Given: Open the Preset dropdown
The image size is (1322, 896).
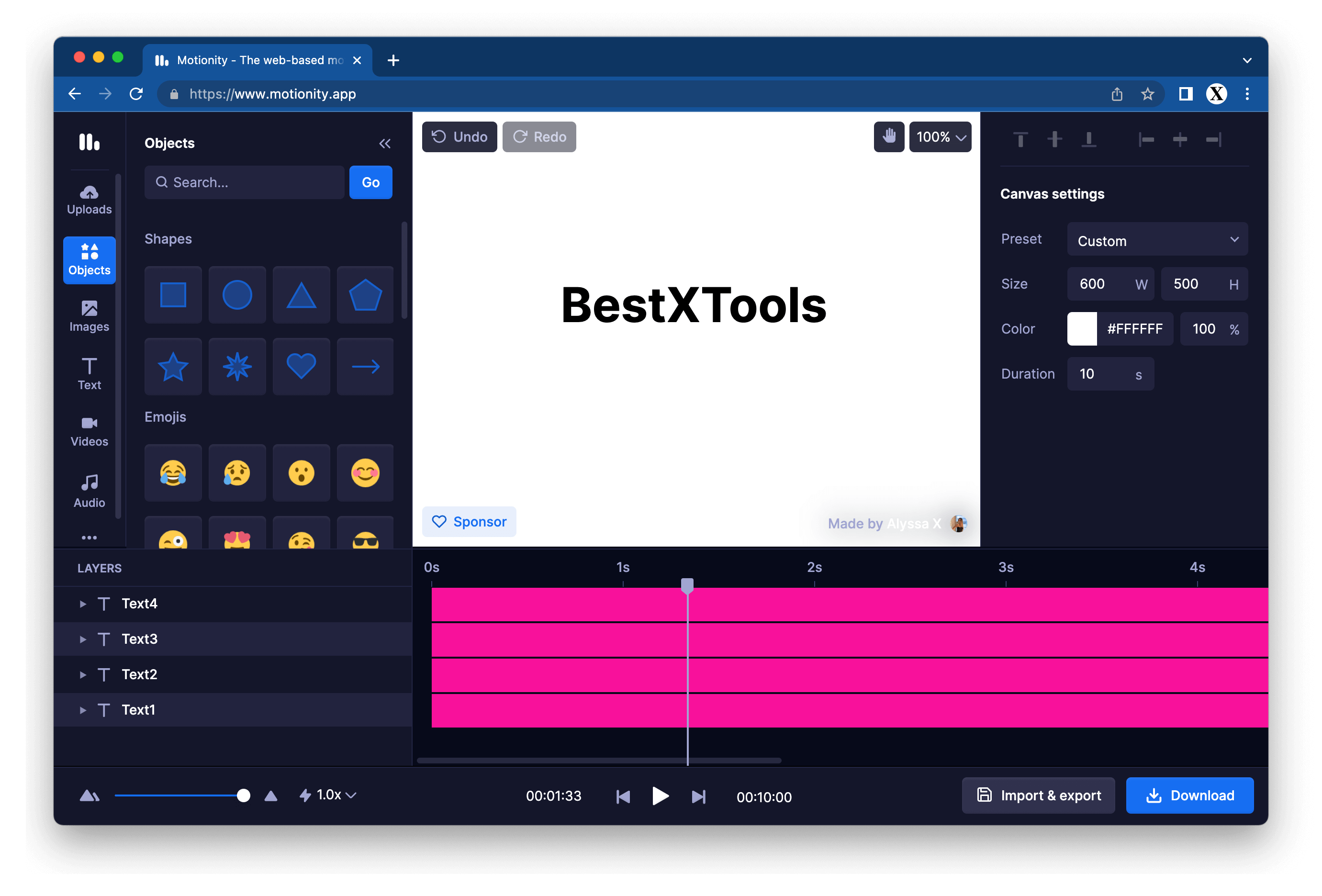Looking at the screenshot, I should point(1157,240).
